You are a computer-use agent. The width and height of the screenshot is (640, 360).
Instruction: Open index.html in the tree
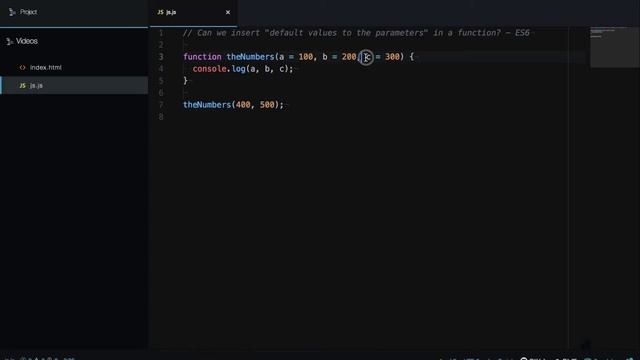click(x=45, y=67)
